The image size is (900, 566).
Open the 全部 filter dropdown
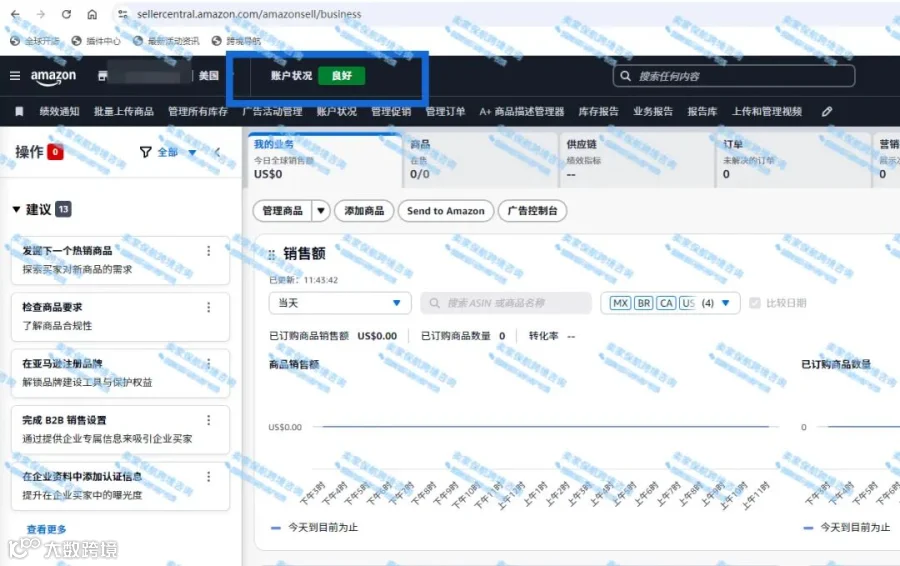pos(177,152)
